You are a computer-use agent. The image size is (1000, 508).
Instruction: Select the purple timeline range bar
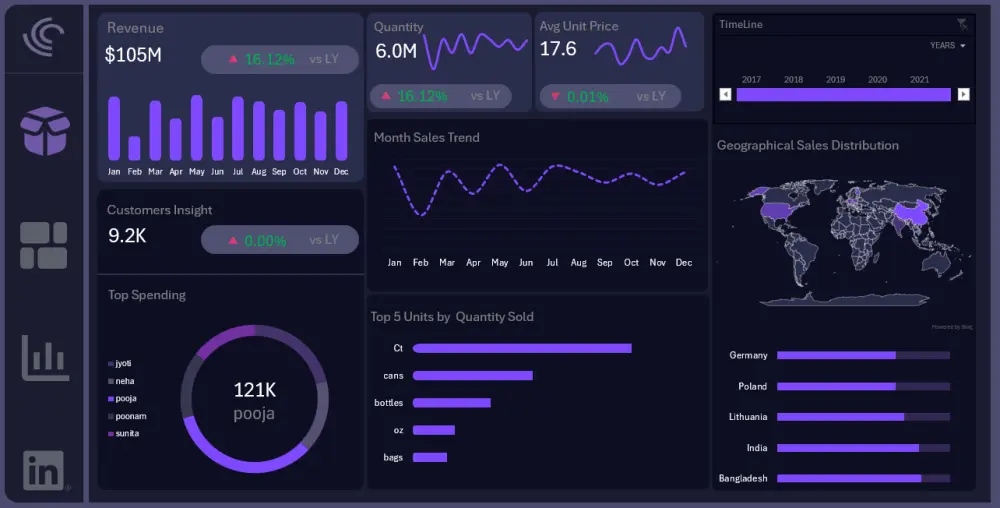843,94
